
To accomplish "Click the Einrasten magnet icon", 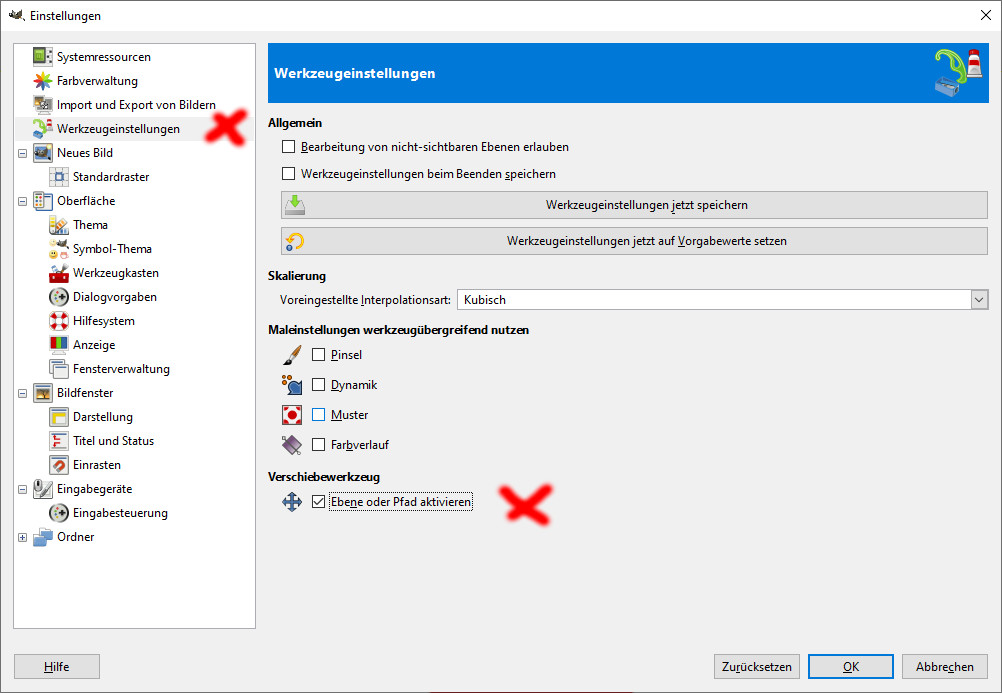I will [58, 465].
